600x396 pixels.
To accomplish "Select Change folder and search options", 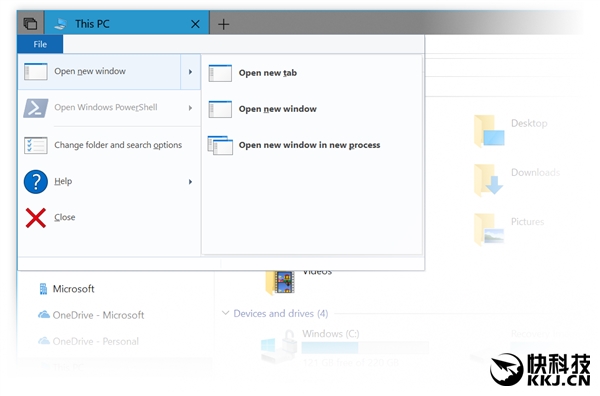I will [x=118, y=145].
